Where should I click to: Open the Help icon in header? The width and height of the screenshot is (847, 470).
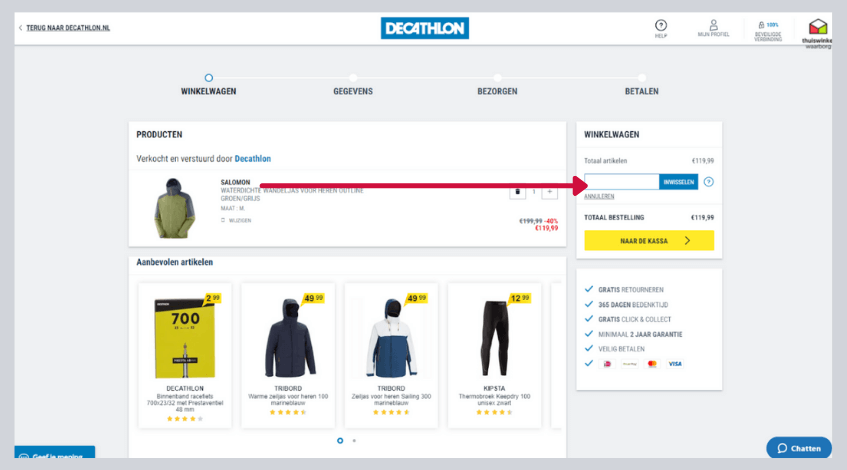click(661, 28)
